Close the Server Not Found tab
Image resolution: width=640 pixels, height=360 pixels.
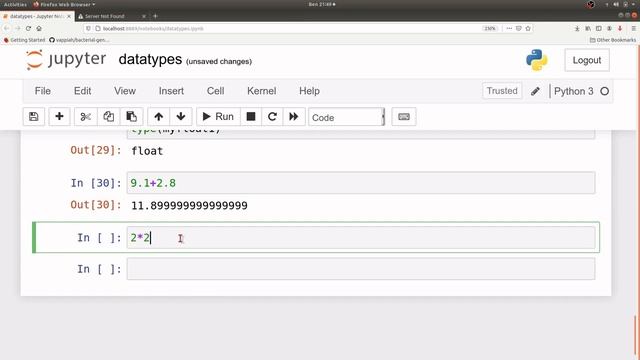[144, 16]
